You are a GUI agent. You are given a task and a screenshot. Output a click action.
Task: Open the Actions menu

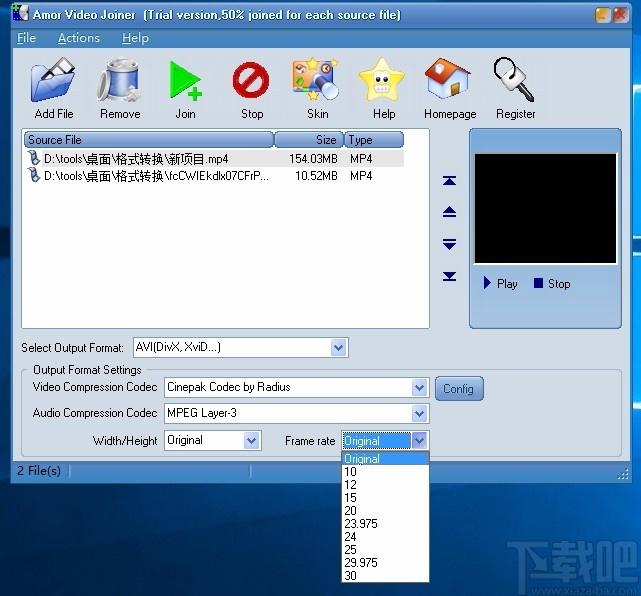[x=78, y=38]
